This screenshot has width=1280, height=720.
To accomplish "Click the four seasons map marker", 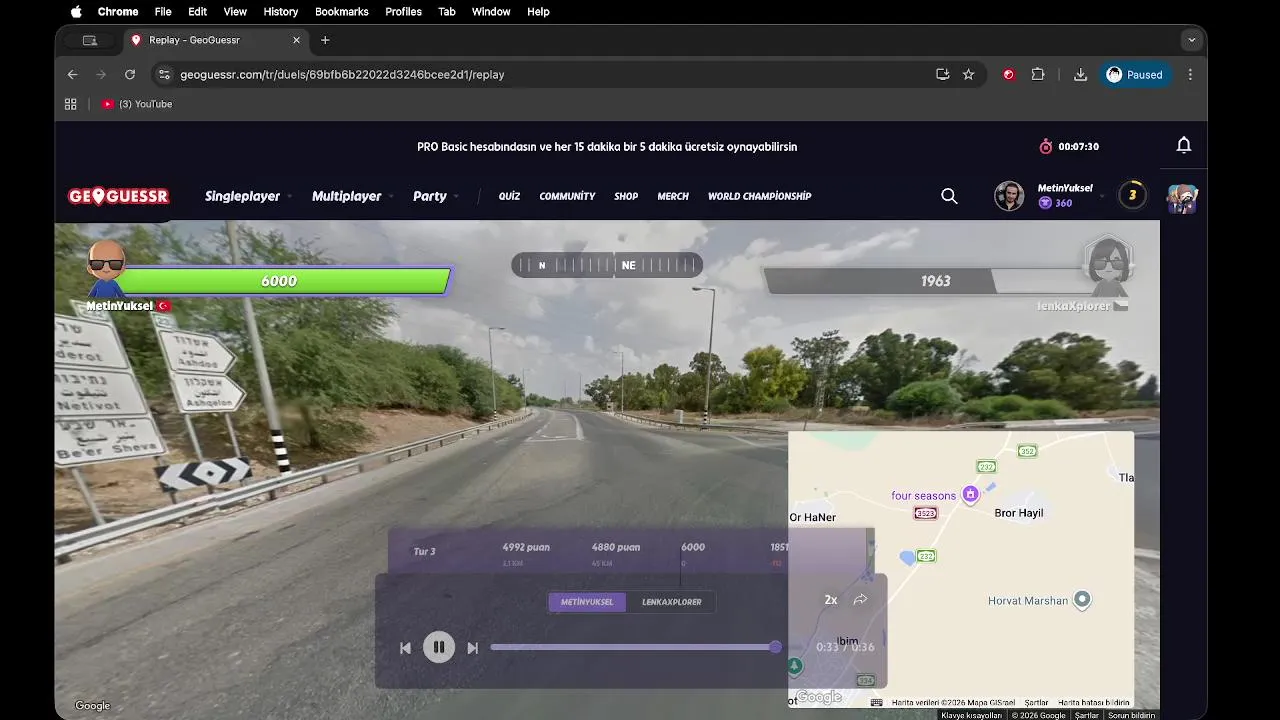I will point(970,494).
